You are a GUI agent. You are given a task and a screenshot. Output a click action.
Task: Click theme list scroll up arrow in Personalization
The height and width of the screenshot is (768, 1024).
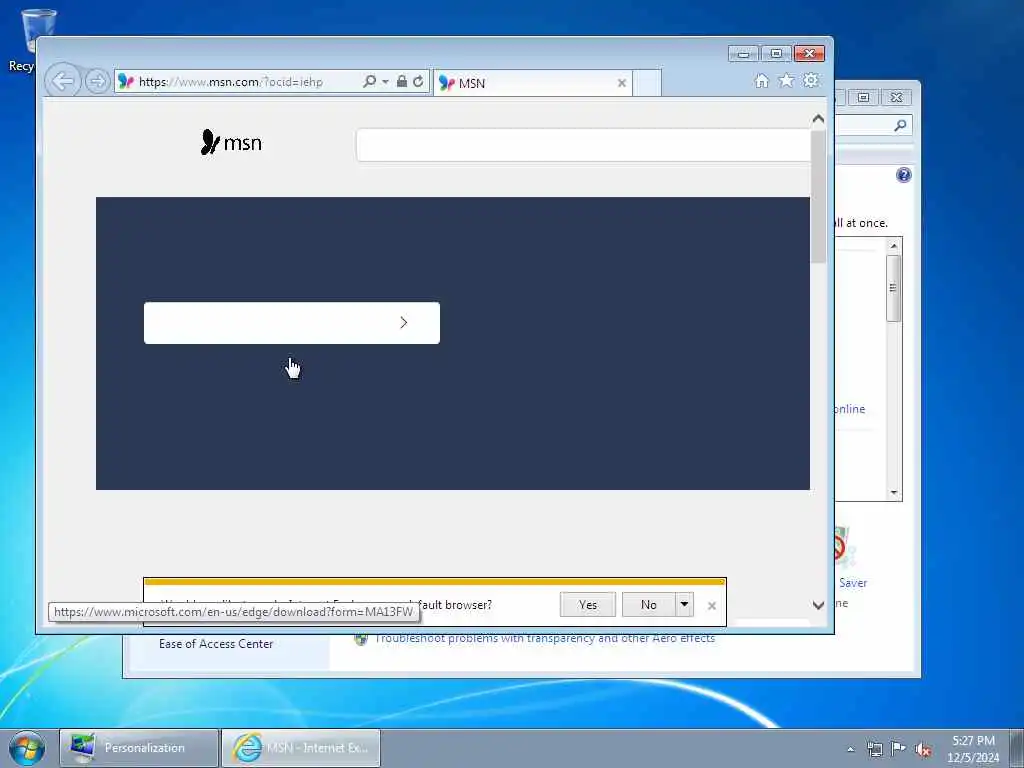[894, 246]
